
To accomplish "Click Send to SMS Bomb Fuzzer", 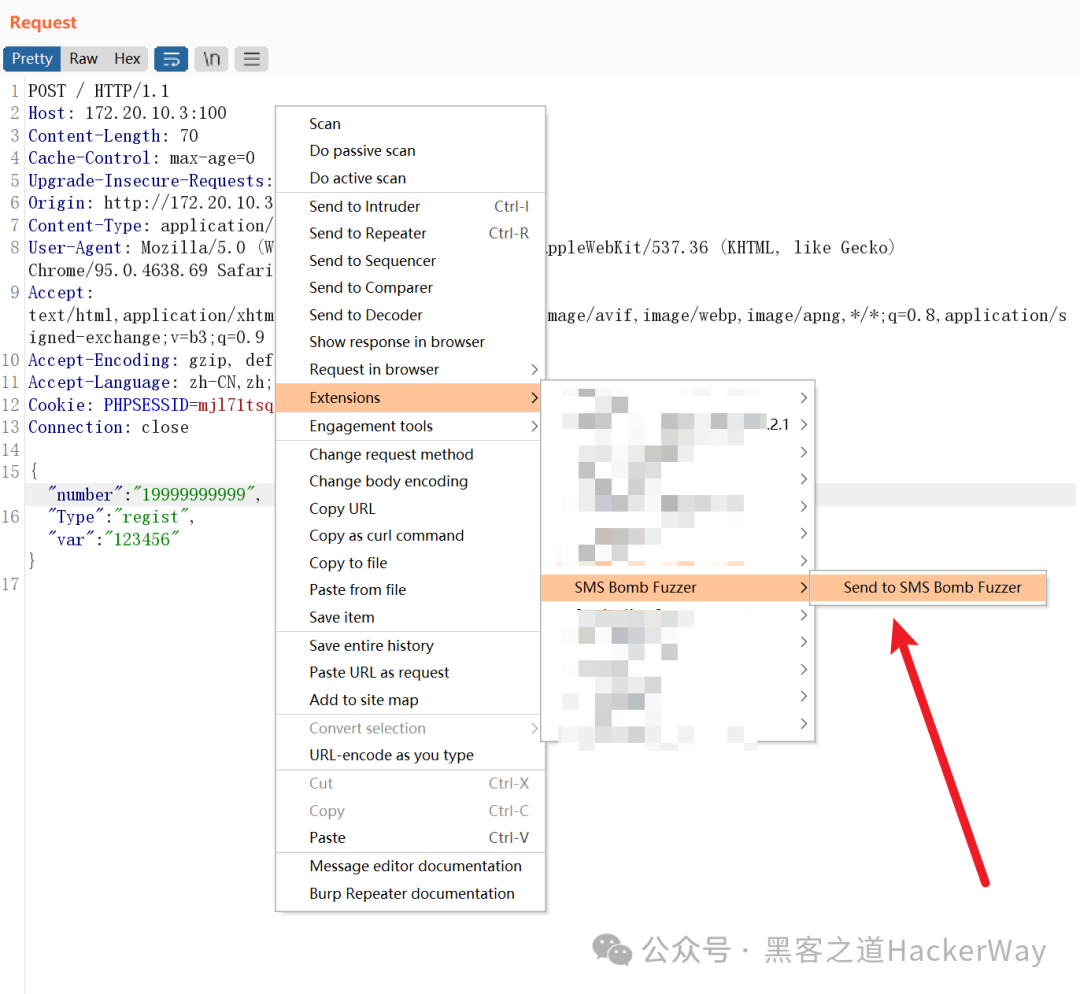I will (x=928, y=588).
